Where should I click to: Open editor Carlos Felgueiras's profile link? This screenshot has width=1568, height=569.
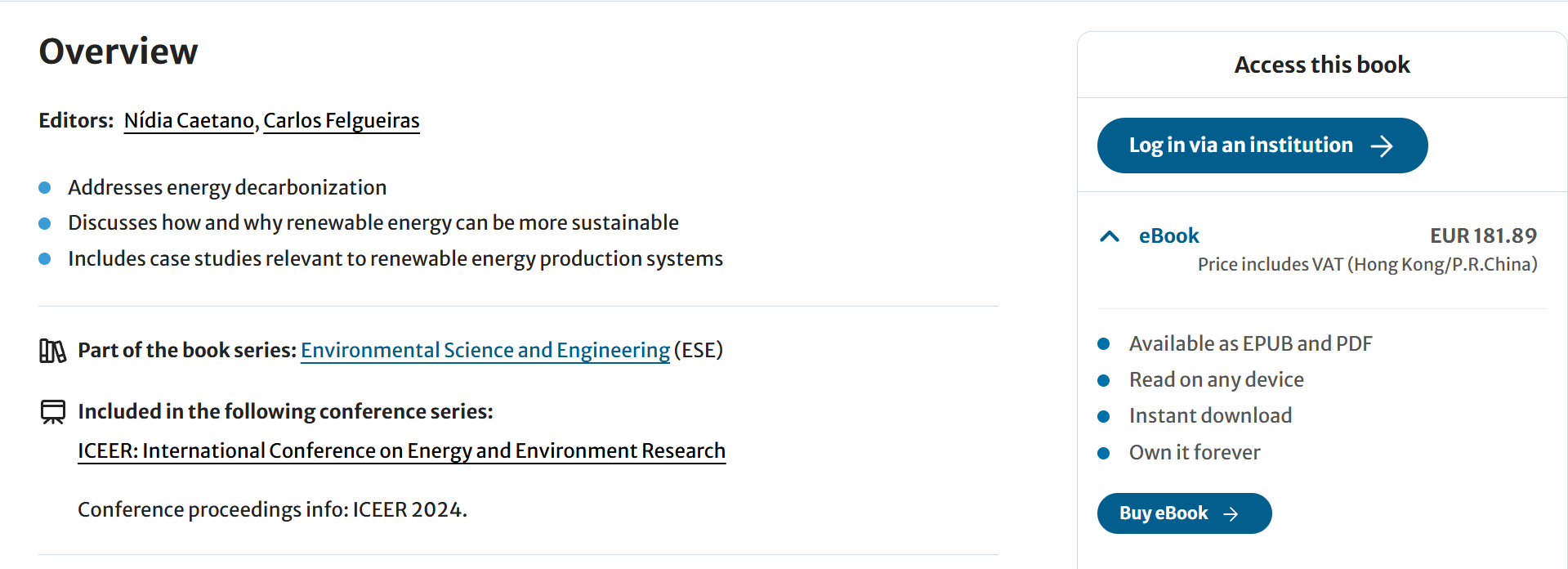pyautogui.click(x=341, y=121)
